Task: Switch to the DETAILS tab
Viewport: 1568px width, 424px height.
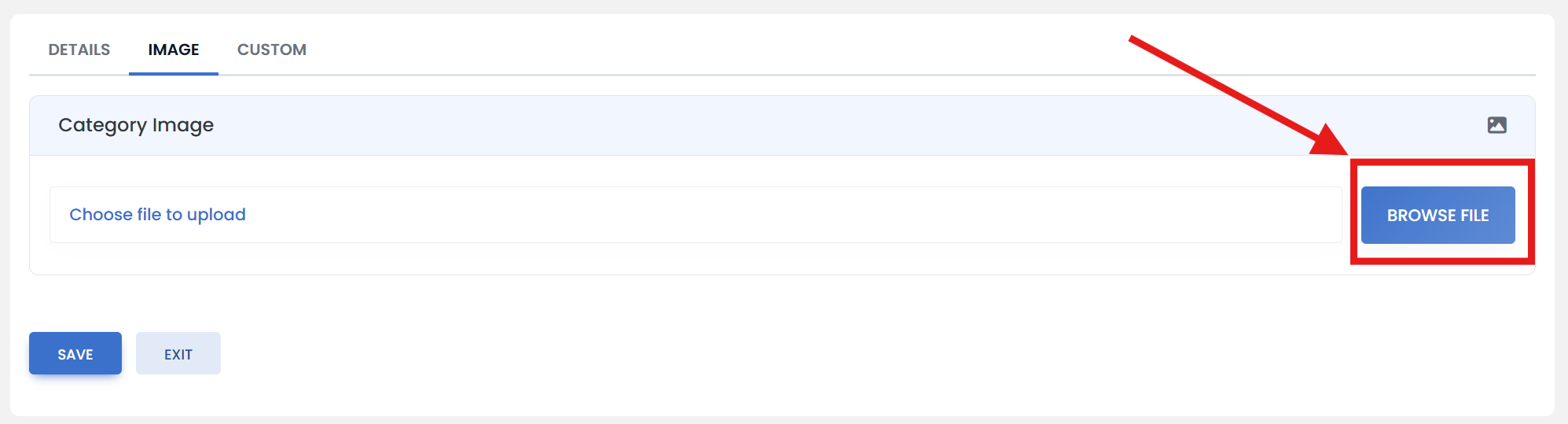Action: 79,50
